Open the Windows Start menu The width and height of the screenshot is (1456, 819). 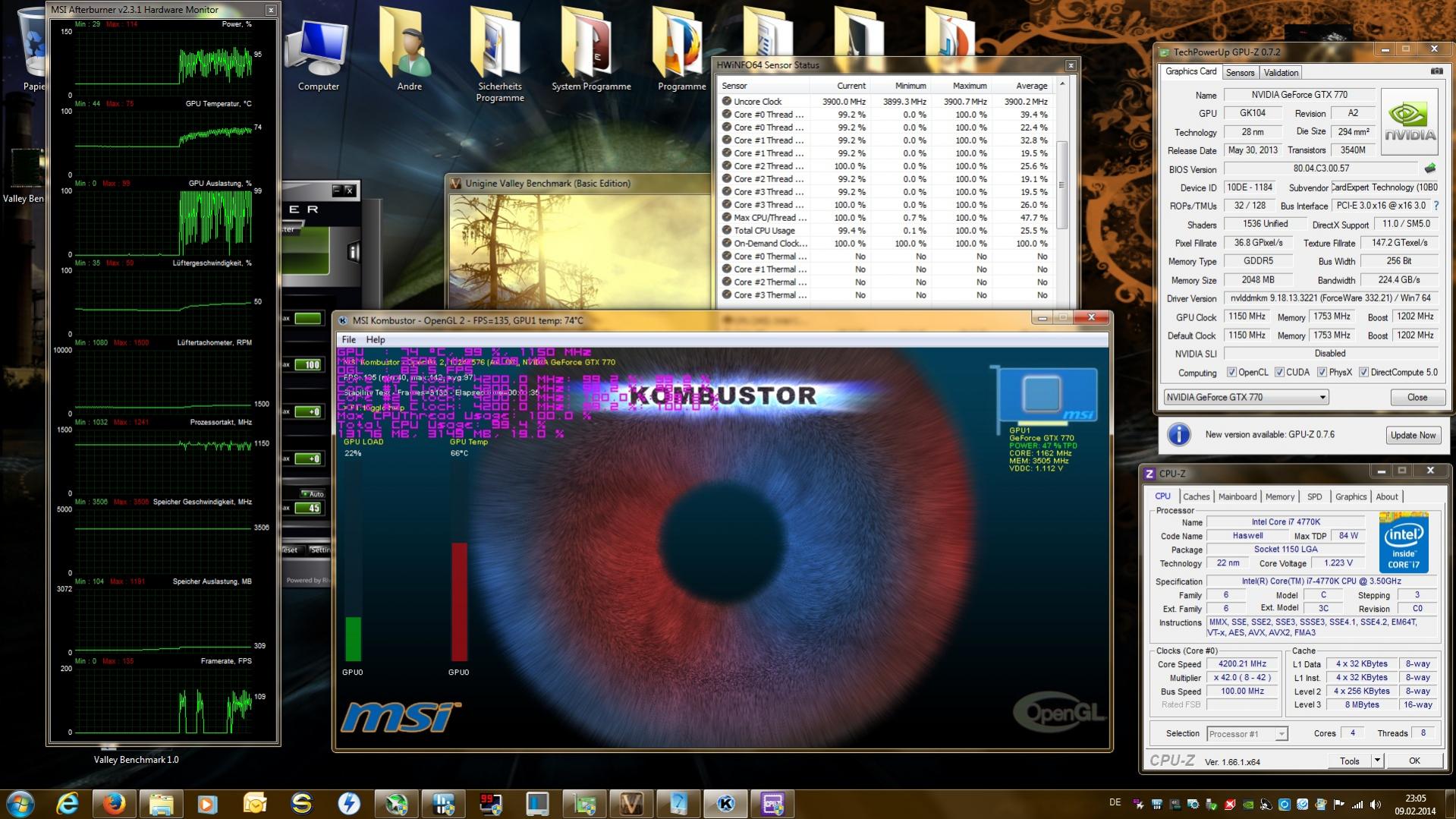pyautogui.click(x=20, y=803)
